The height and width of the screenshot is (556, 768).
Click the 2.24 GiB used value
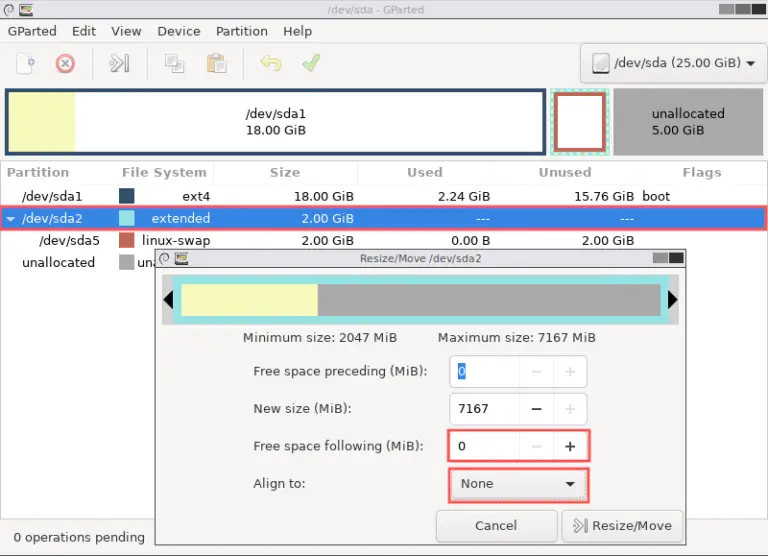click(x=464, y=196)
